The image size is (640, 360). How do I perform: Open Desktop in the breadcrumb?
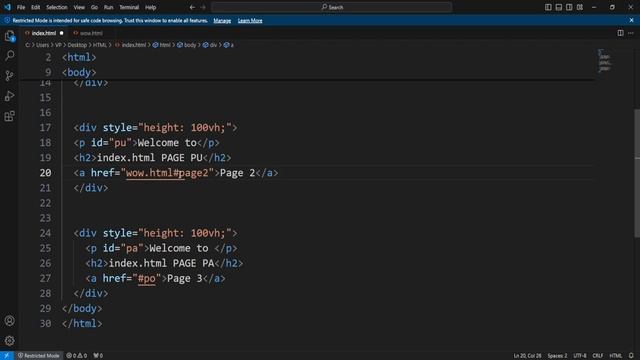point(77,45)
